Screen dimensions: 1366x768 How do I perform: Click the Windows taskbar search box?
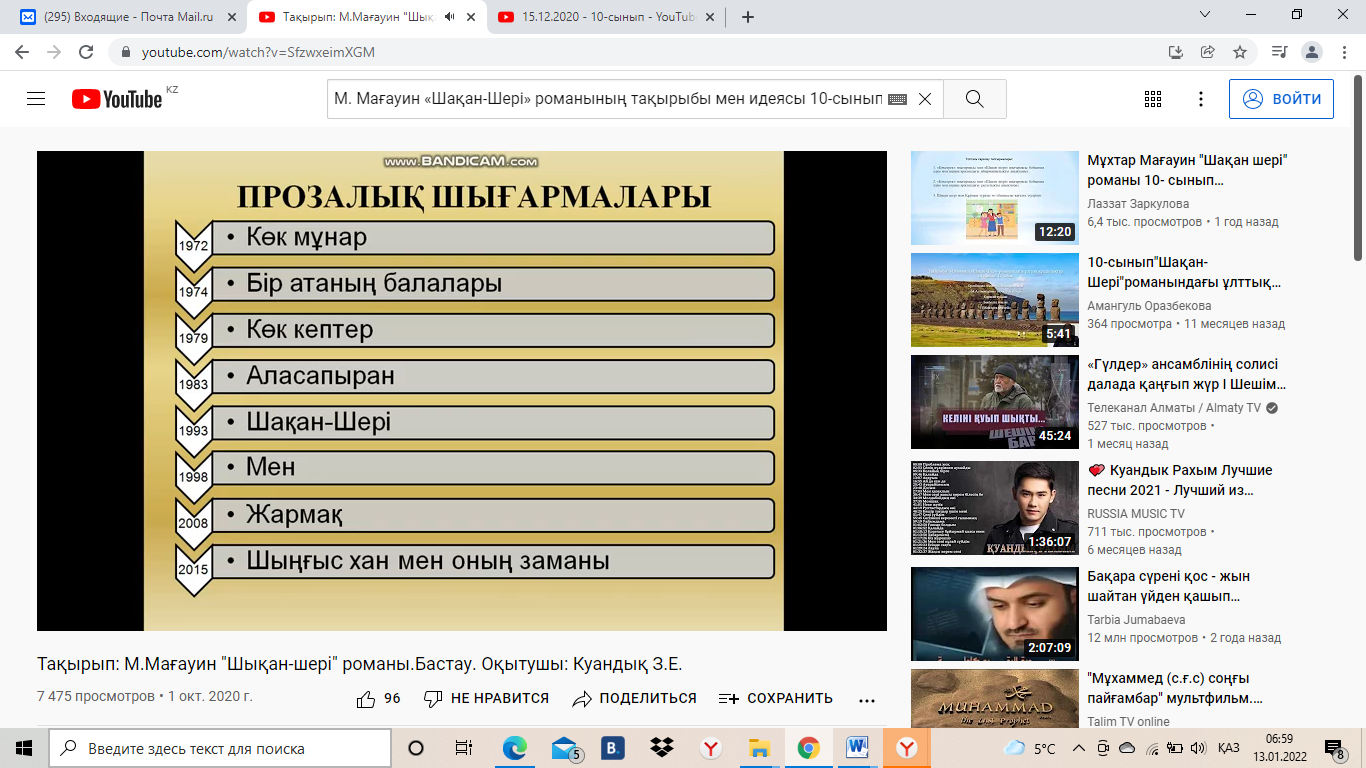point(220,748)
